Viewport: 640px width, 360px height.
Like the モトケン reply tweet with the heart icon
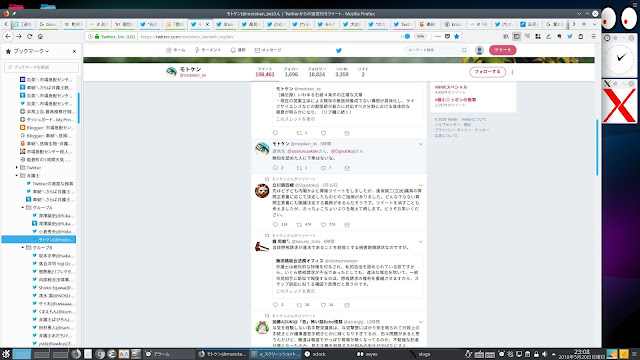323,168
